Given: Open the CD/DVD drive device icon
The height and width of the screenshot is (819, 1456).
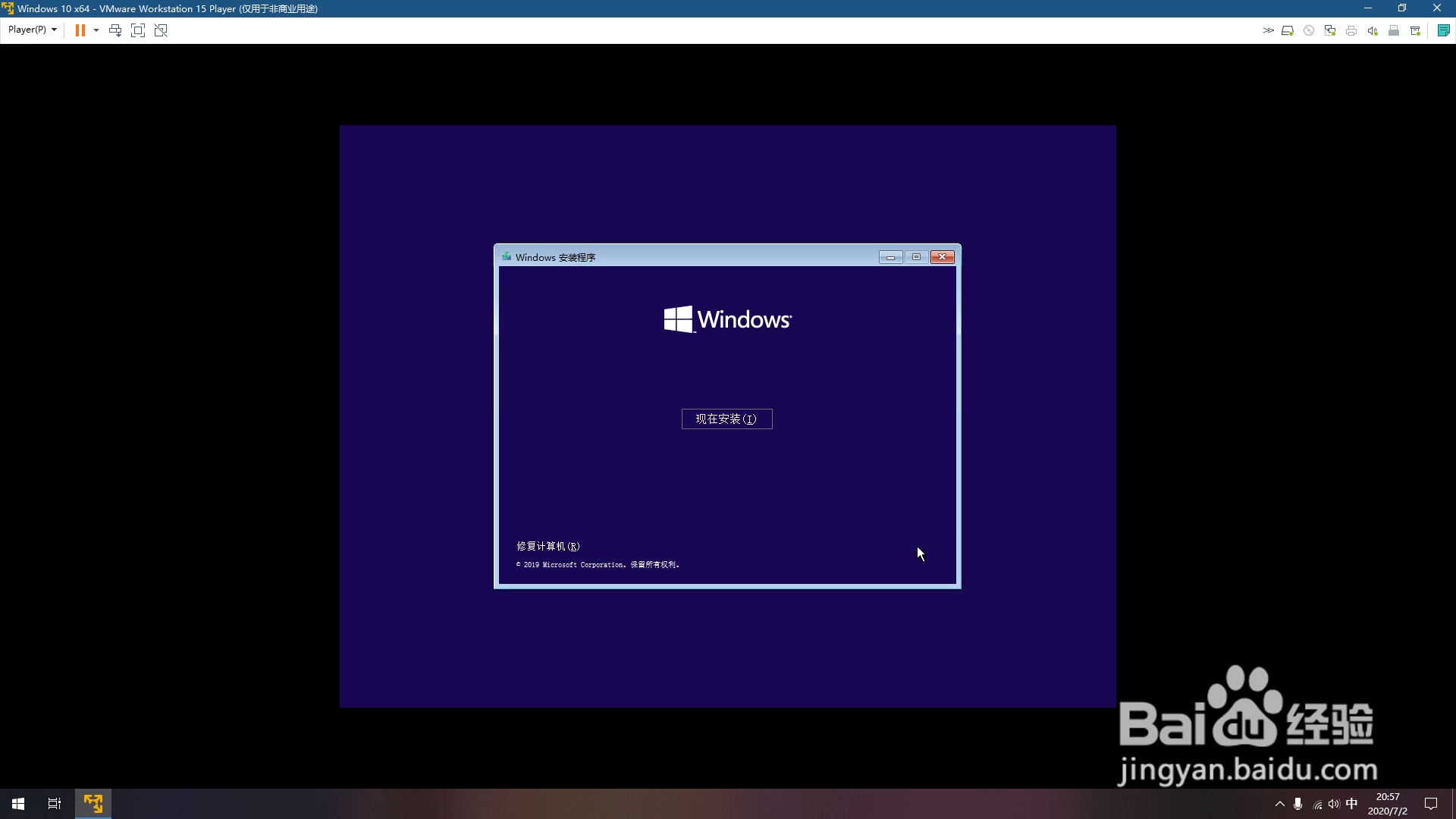Looking at the screenshot, I should [1309, 30].
